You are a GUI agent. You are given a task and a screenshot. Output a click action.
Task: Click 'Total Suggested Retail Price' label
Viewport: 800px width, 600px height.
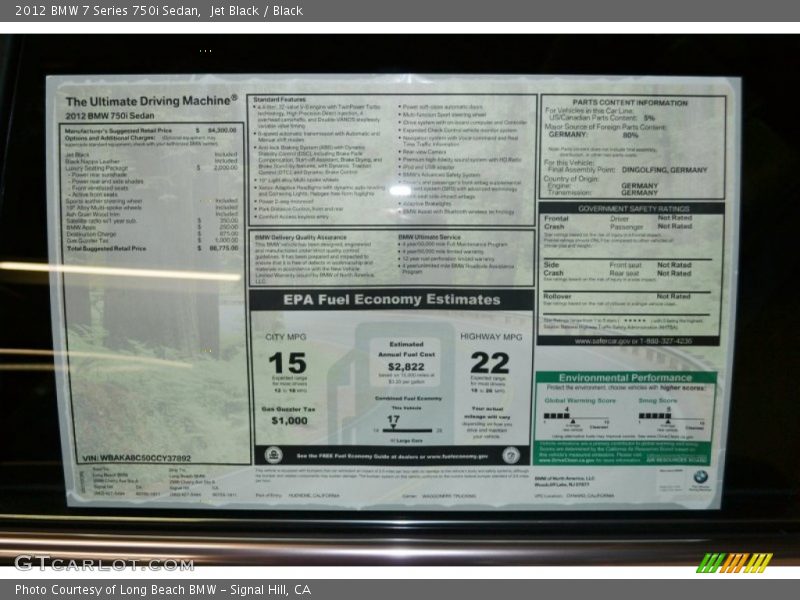click(x=107, y=248)
